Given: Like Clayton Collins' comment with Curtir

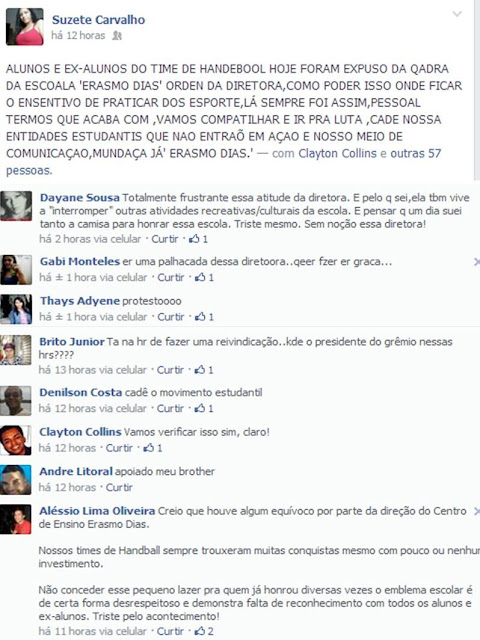Looking at the screenshot, I should pyautogui.click(x=119, y=448).
